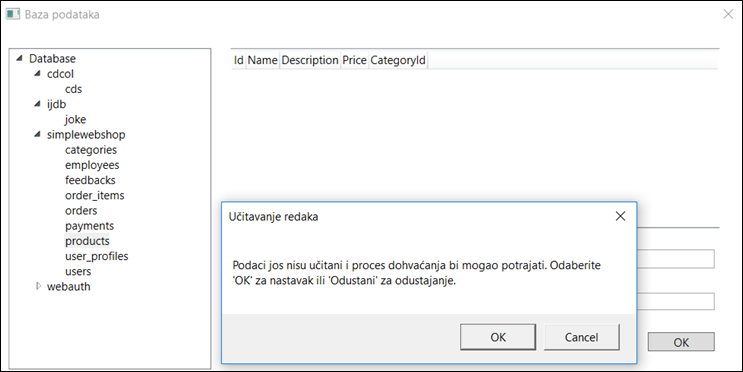Screen dimensions: 743x372
Task: Click the Baza podataka window icon
Action: [x=12, y=14]
